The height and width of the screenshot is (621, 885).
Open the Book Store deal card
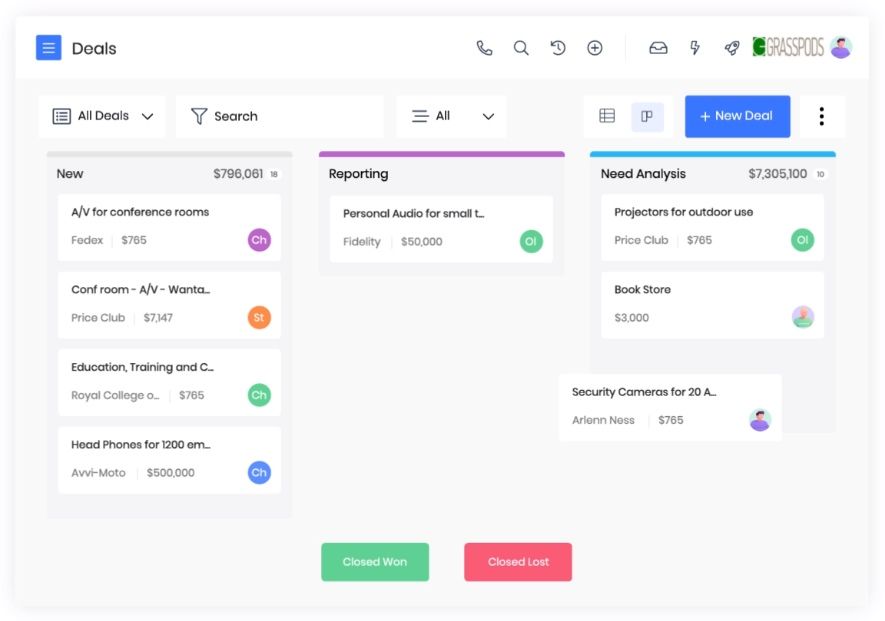coord(712,305)
